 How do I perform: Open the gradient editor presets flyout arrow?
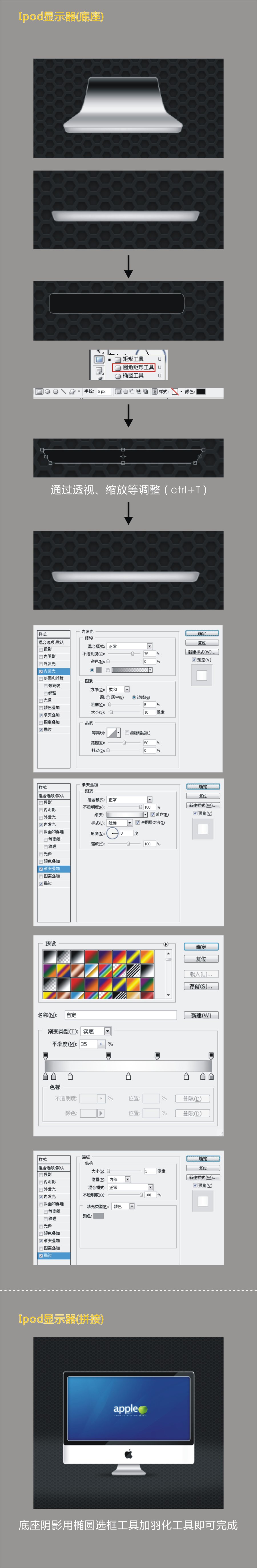point(166,943)
